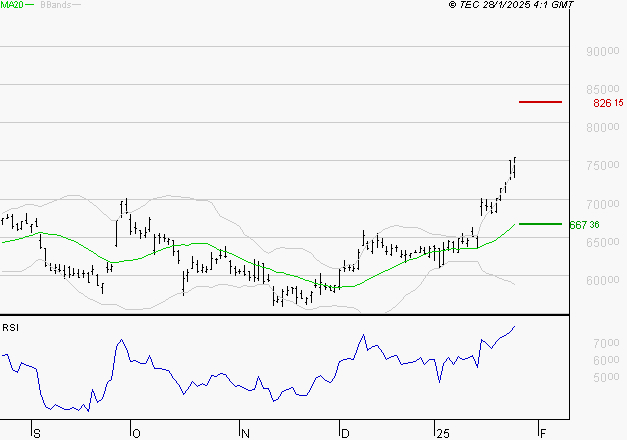The width and height of the screenshot is (627, 440).
Task: Click the 6500 price axis label
Action: pos(603,242)
